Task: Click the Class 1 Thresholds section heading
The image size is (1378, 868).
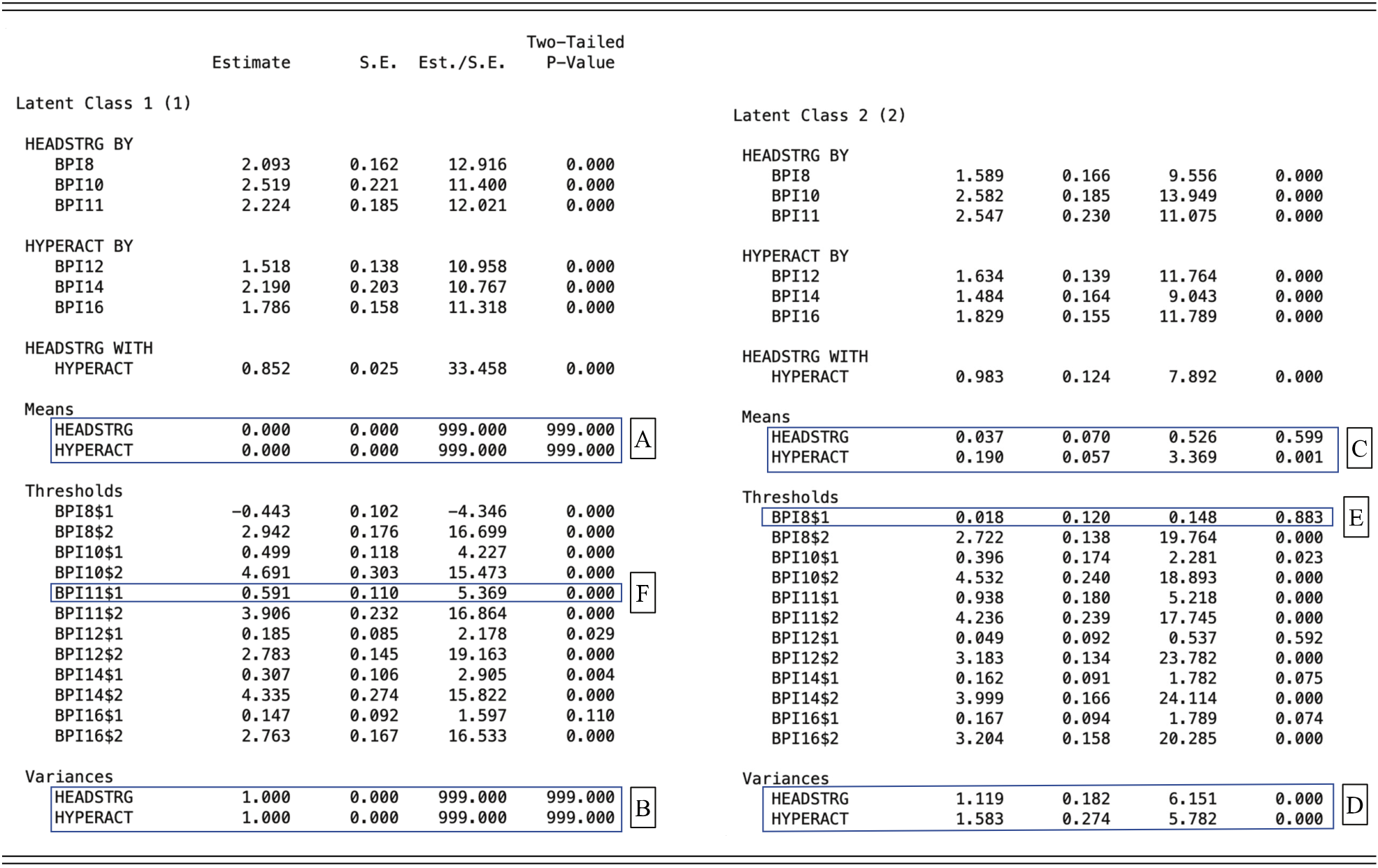Action: 73,491
